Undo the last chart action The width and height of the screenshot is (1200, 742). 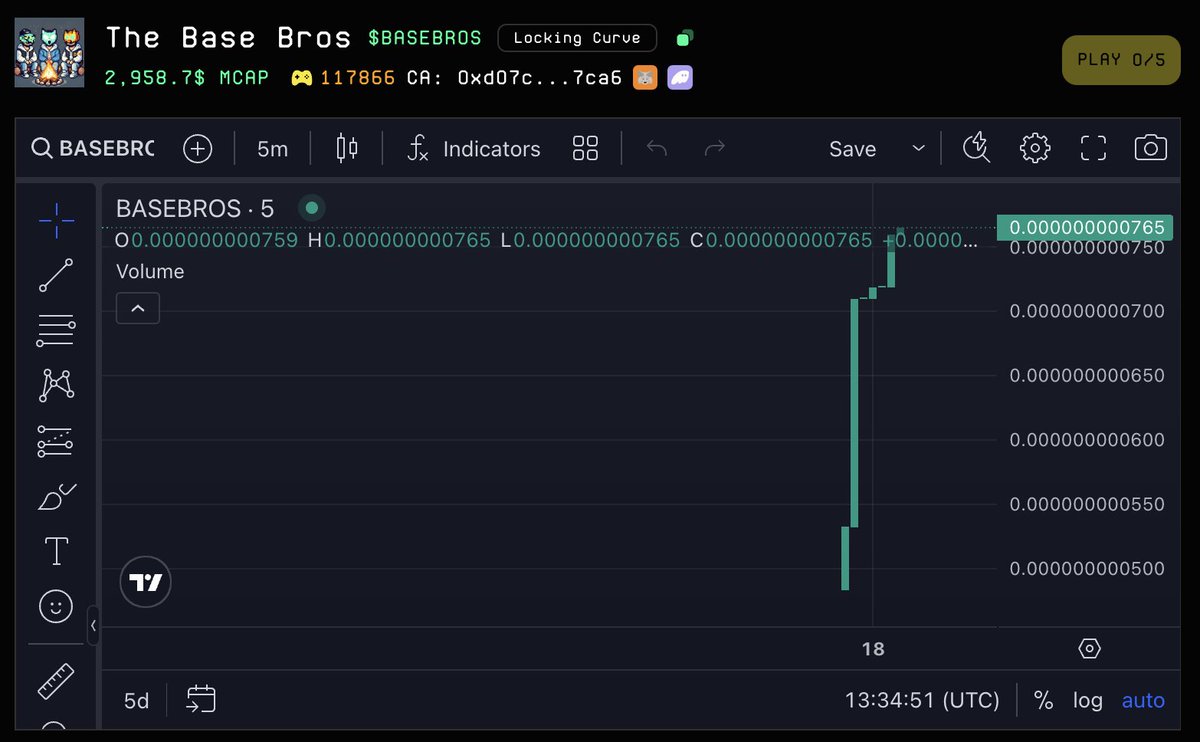pyautogui.click(x=656, y=149)
